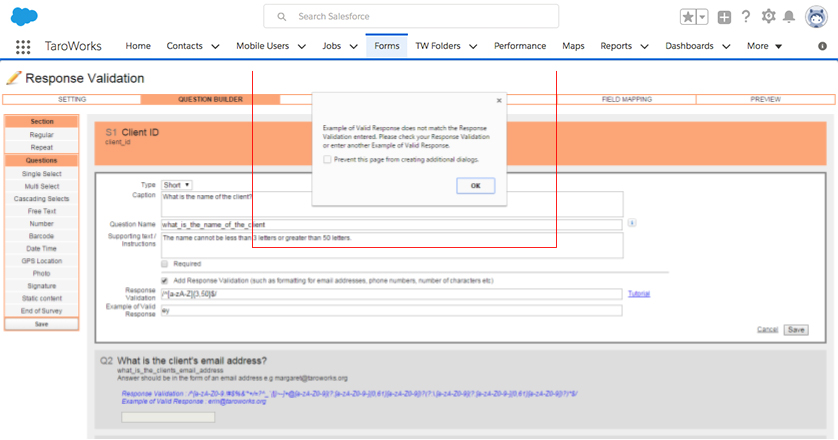Click inside the Search Salesforce field
The height and width of the screenshot is (440, 838).
[411, 17]
